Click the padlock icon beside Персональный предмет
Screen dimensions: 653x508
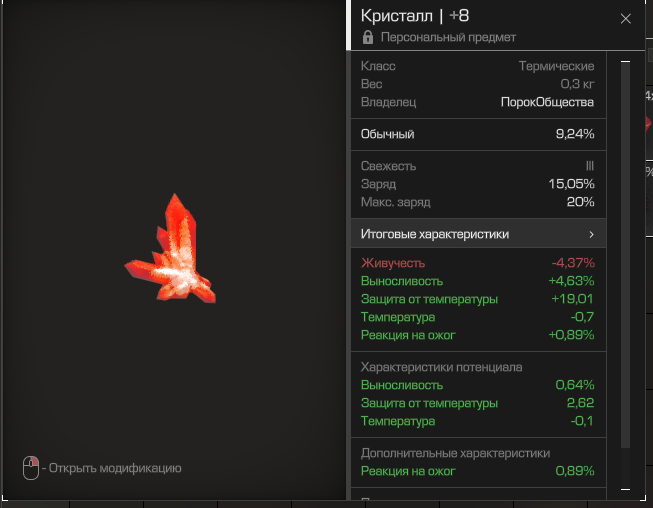pyautogui.click(x=367, y=37)
